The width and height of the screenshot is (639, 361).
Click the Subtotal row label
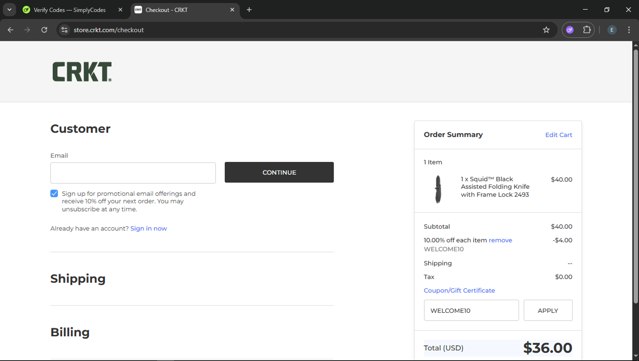click(437, 227)
